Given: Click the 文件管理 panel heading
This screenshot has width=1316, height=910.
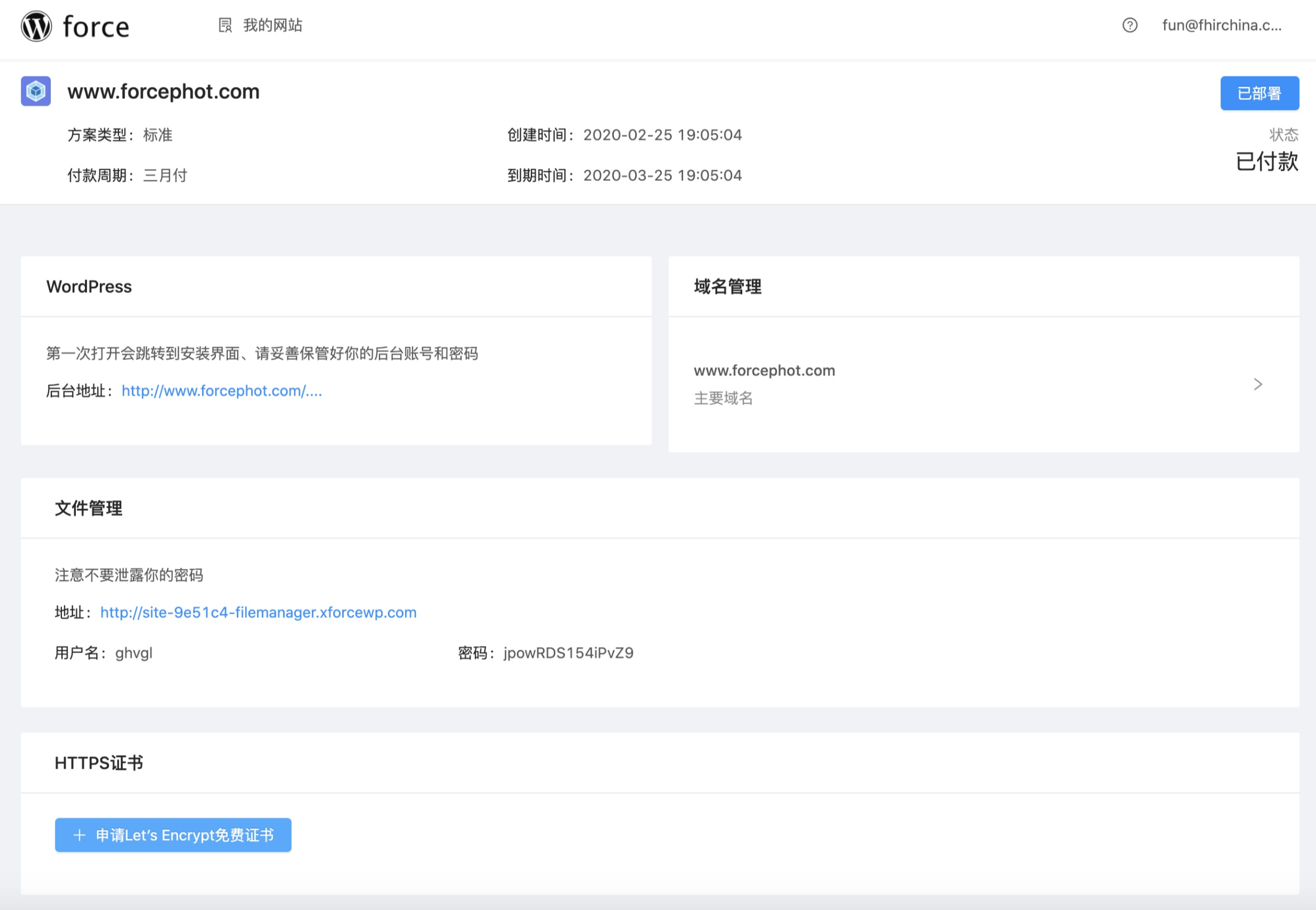Looking at the screenshot, I should click(88, 508).
